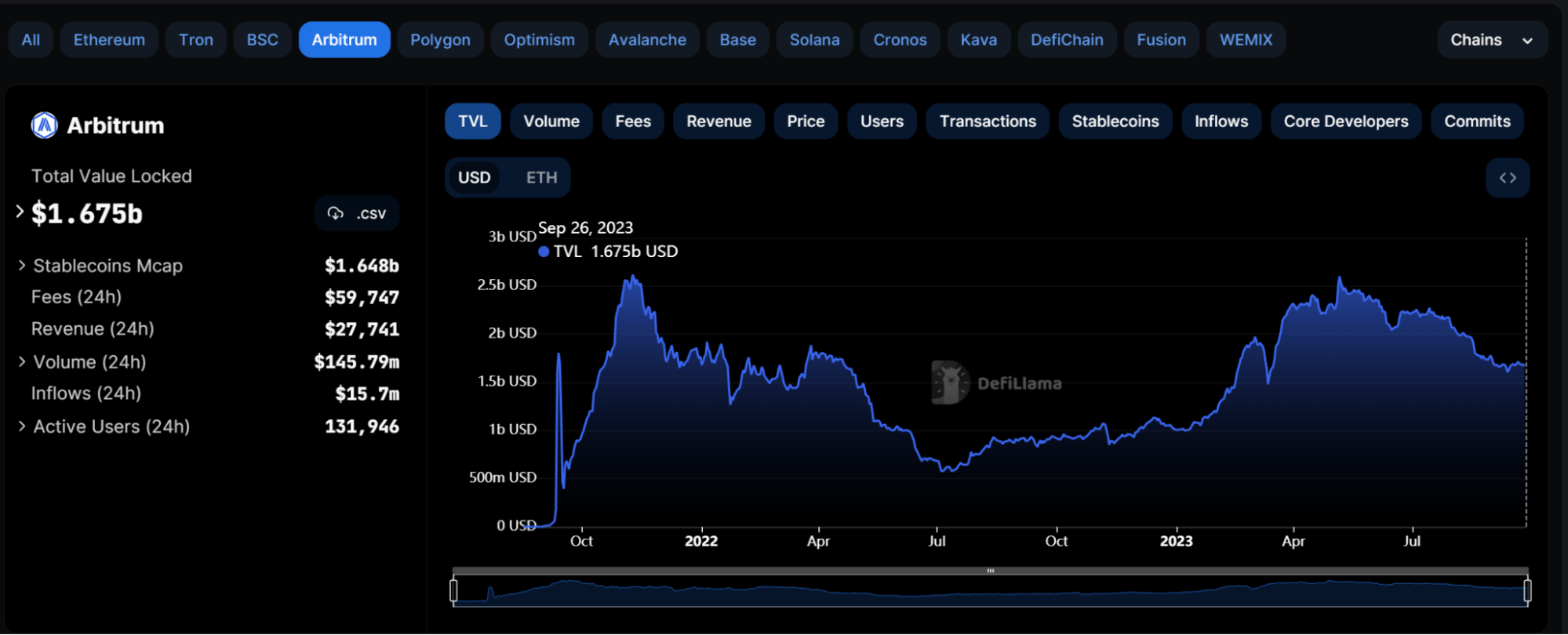Click the 2022 label on the x-axis
Screen dimensions: 1568x635
click(701, 541)
